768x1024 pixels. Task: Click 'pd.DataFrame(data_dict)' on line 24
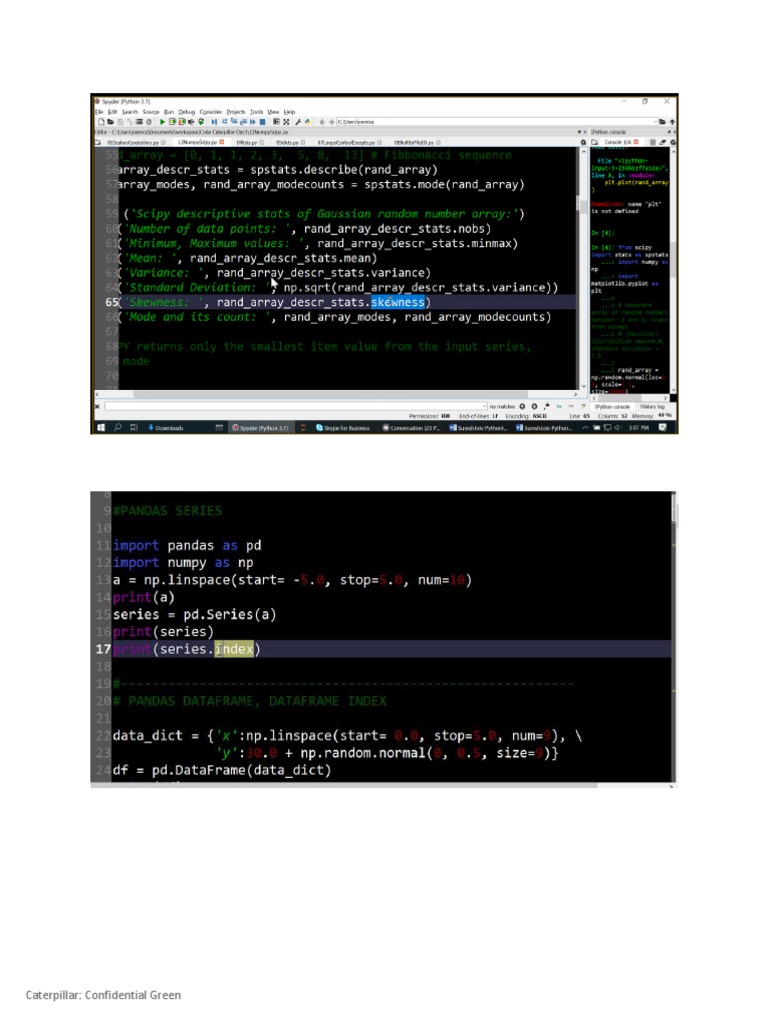pos(242,770)
